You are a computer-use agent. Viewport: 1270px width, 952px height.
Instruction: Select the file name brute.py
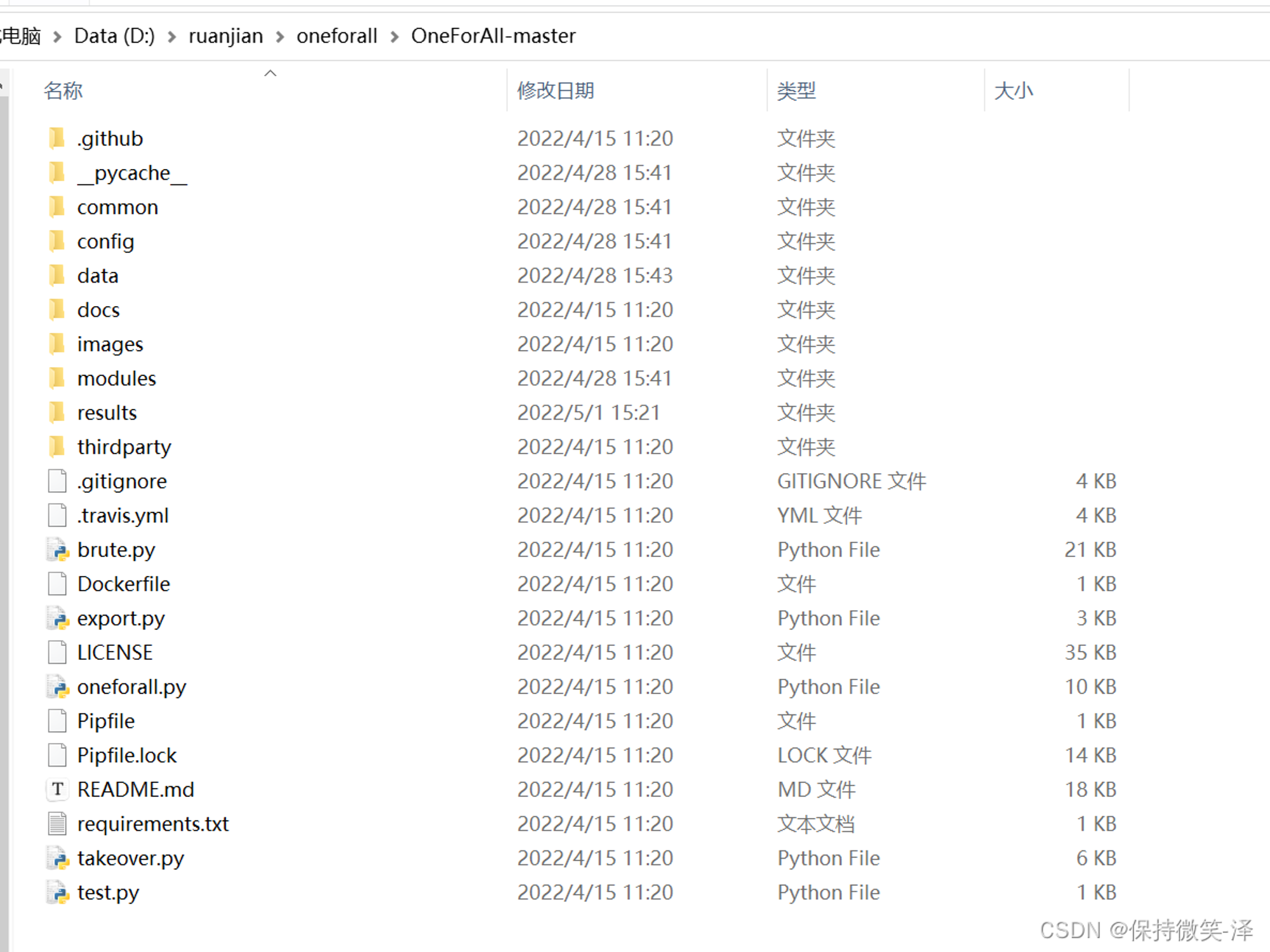click(116, 550)
